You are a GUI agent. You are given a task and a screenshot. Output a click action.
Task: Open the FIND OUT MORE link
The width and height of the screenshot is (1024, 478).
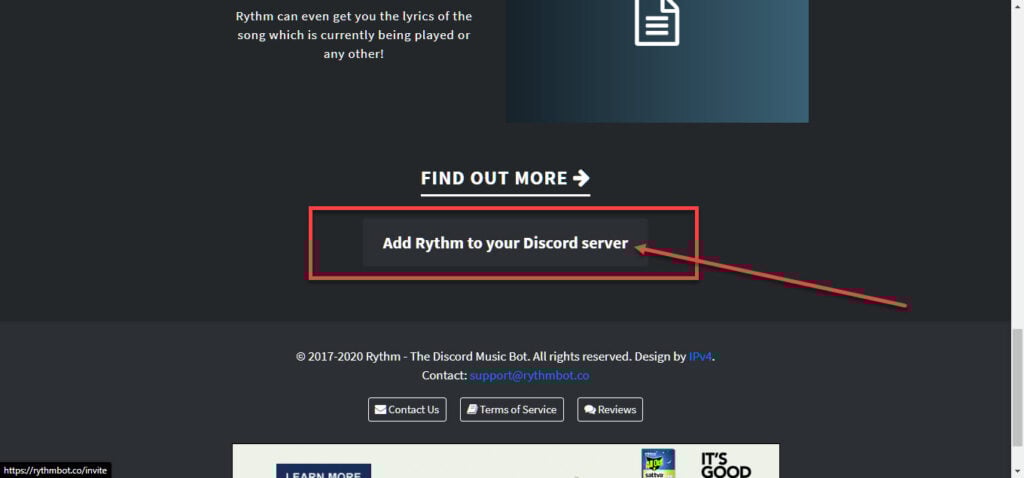coord(505,178)
